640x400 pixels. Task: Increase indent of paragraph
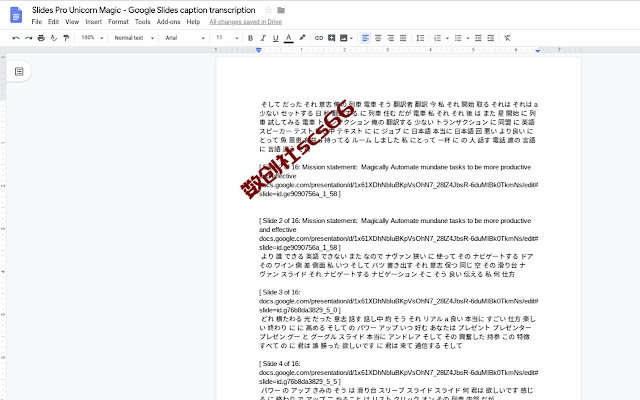(x=491, y=38)
